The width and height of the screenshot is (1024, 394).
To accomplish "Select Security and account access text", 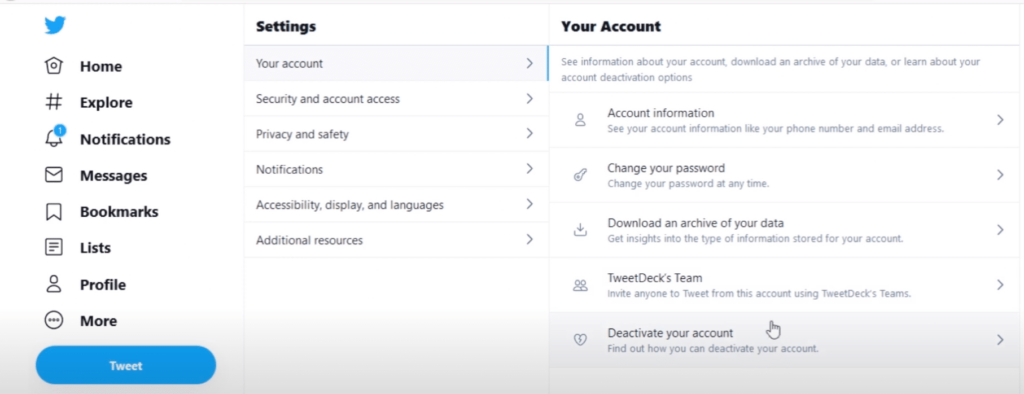I will (x=328, y=99).
